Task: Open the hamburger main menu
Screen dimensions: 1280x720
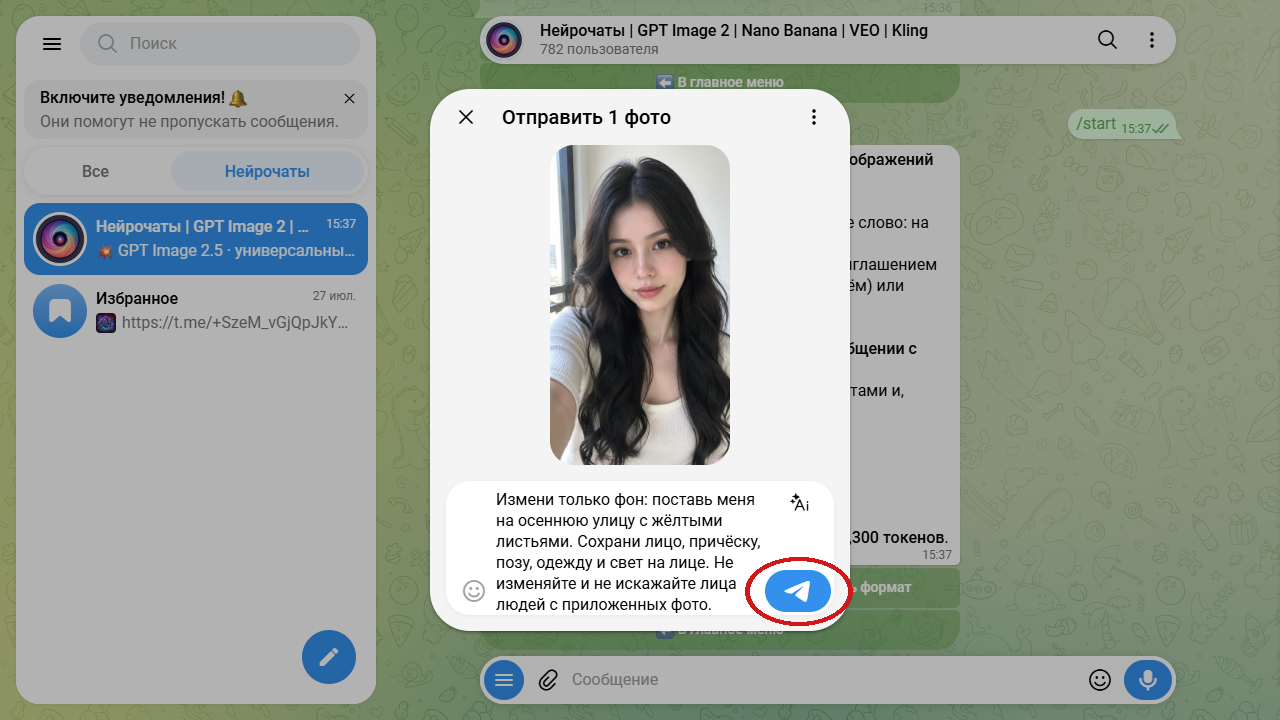Action: [52, 44]
